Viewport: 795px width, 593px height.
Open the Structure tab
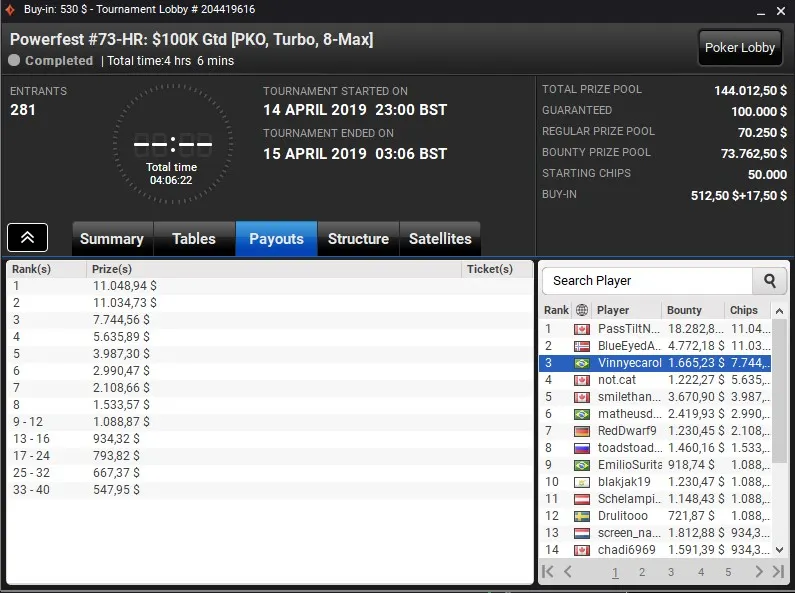click(x=358, y=239)
